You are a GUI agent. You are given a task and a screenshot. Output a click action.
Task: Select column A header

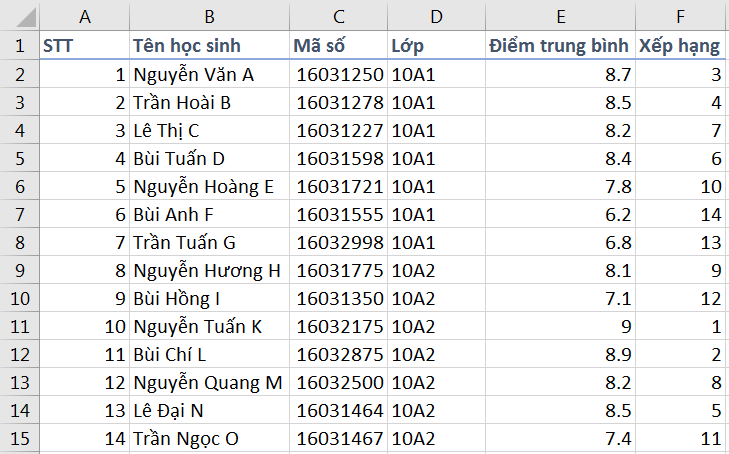click(x=85, y=17)
